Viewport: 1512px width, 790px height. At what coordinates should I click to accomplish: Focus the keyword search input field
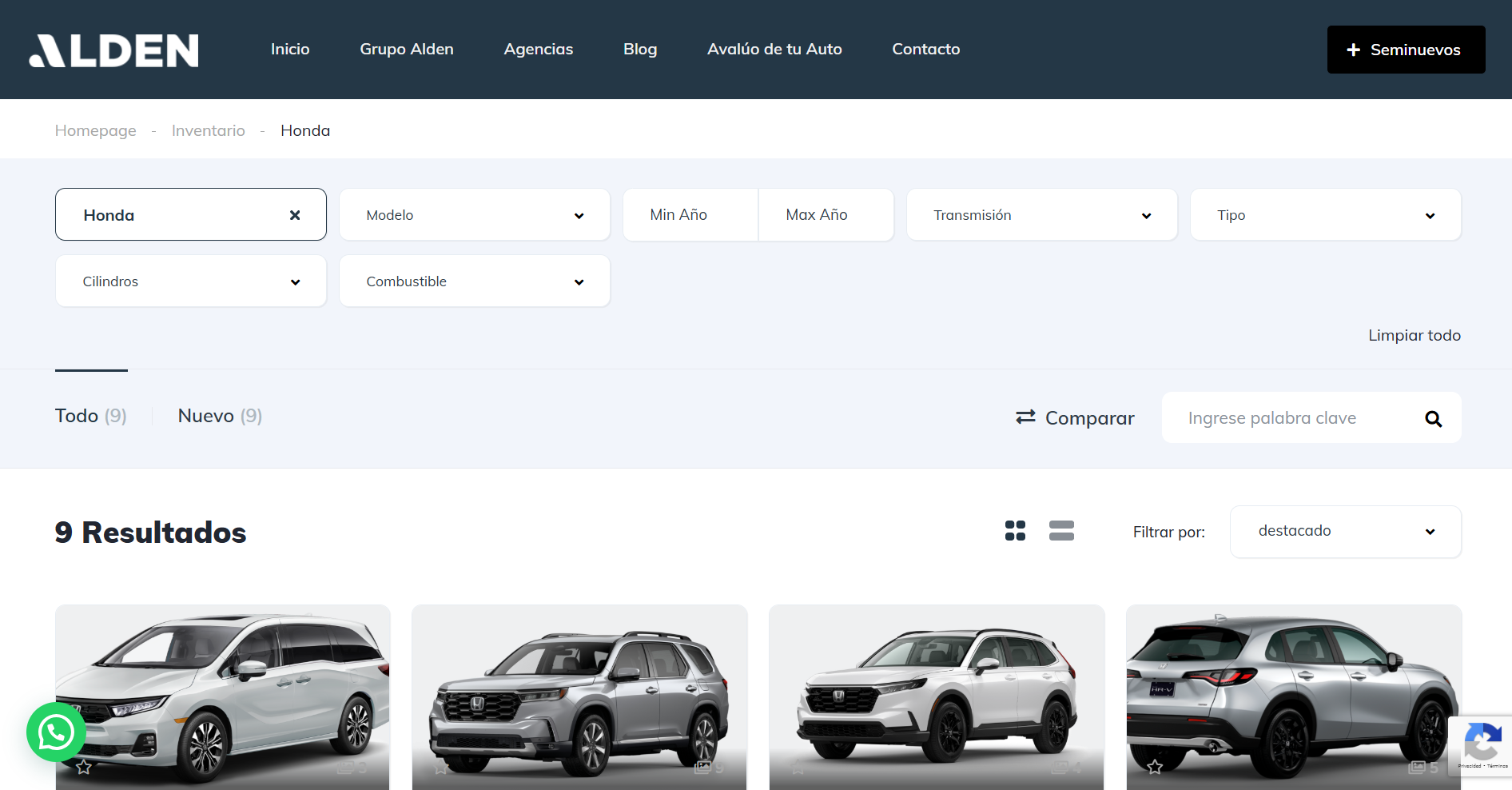coord(1295,418)
